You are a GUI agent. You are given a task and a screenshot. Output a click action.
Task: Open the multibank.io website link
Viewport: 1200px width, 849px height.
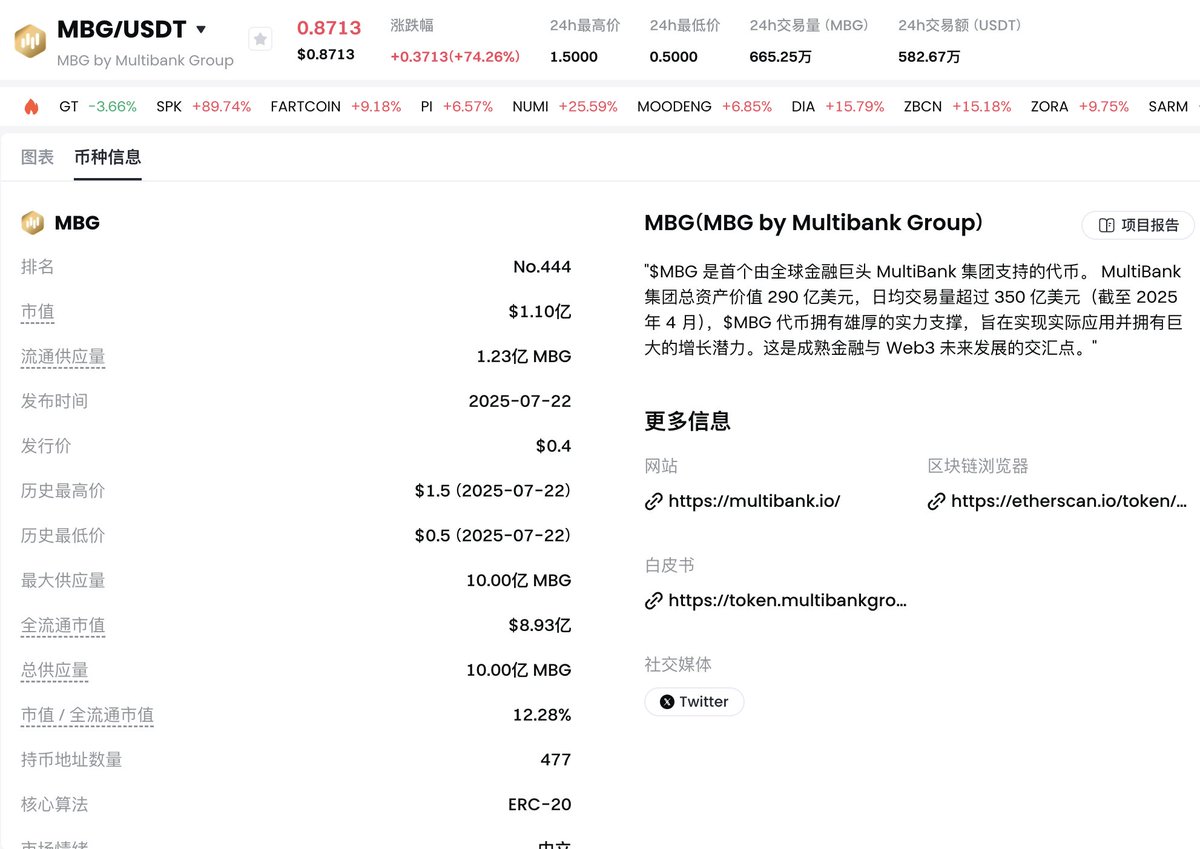click(754, 501)
